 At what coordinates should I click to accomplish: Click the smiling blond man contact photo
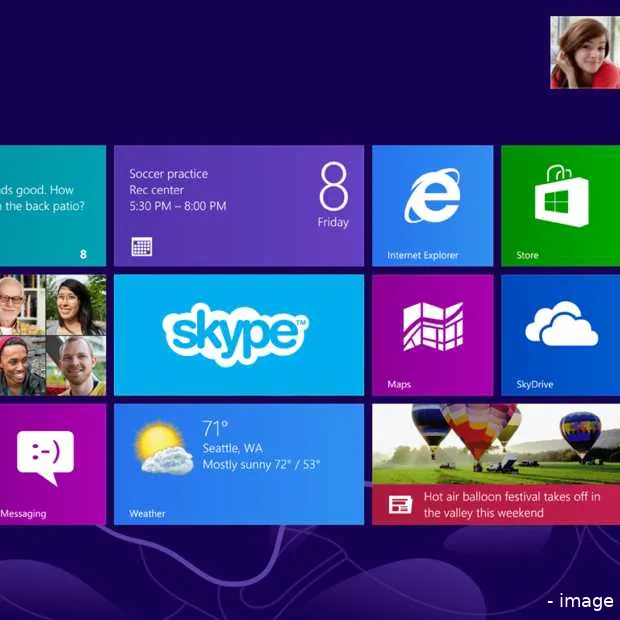(x=76, y=366)
